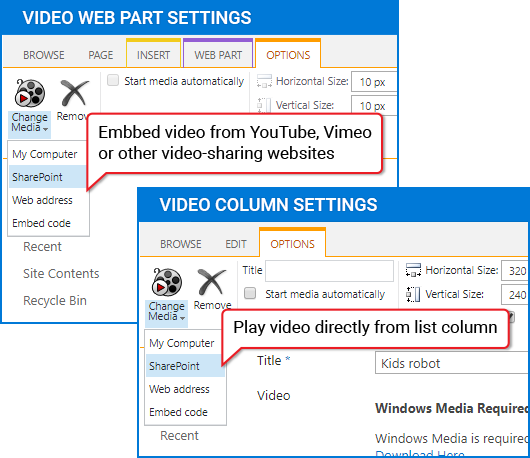Choose My Computer from the web part media menu
Image resolution: width=530 pixels, height=458 pixels.
pyautogui.click(x=48, y=154)
